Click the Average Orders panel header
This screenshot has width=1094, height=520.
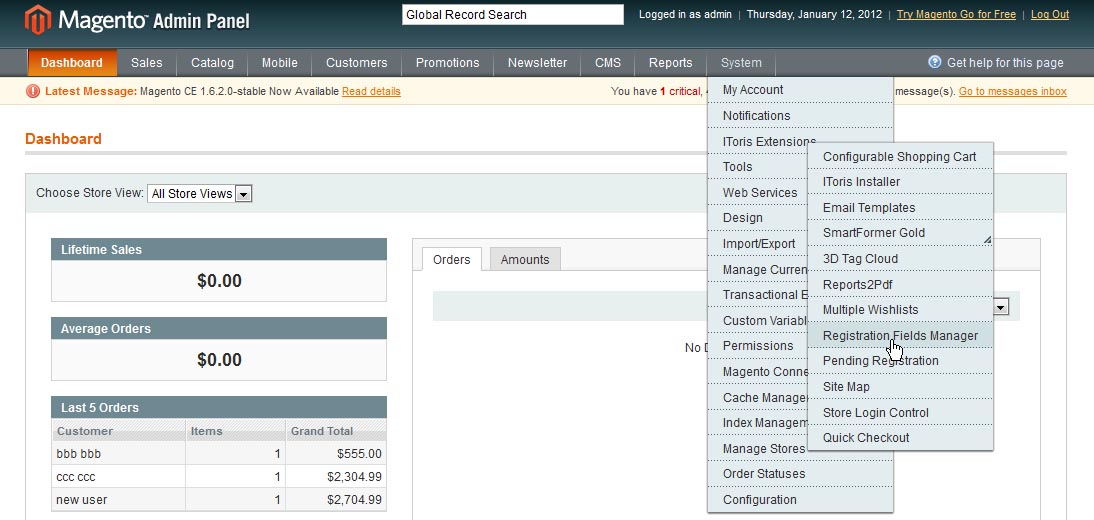219,328
